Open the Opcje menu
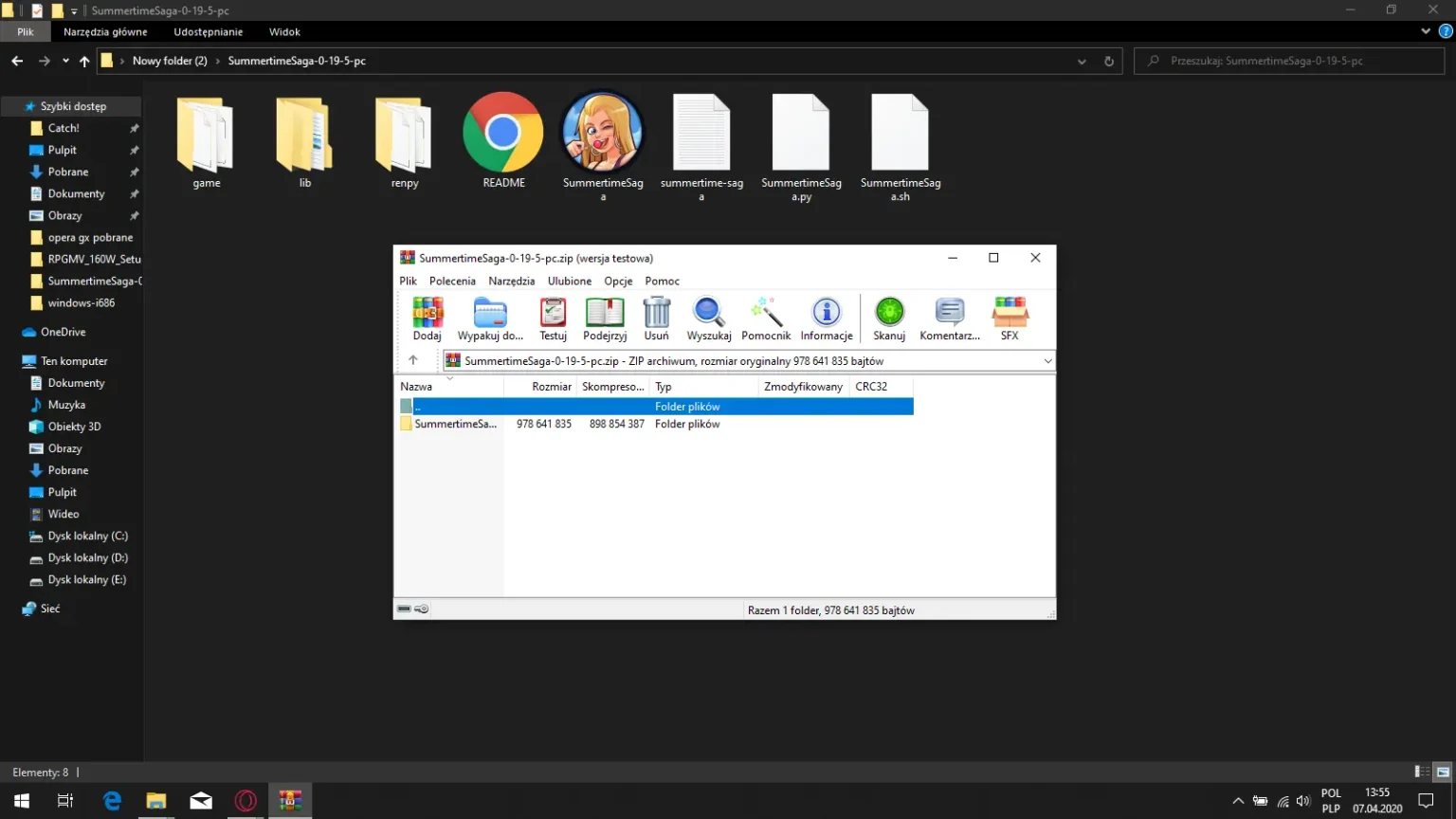The image size is (1456, 819). (x=618, y=281)
